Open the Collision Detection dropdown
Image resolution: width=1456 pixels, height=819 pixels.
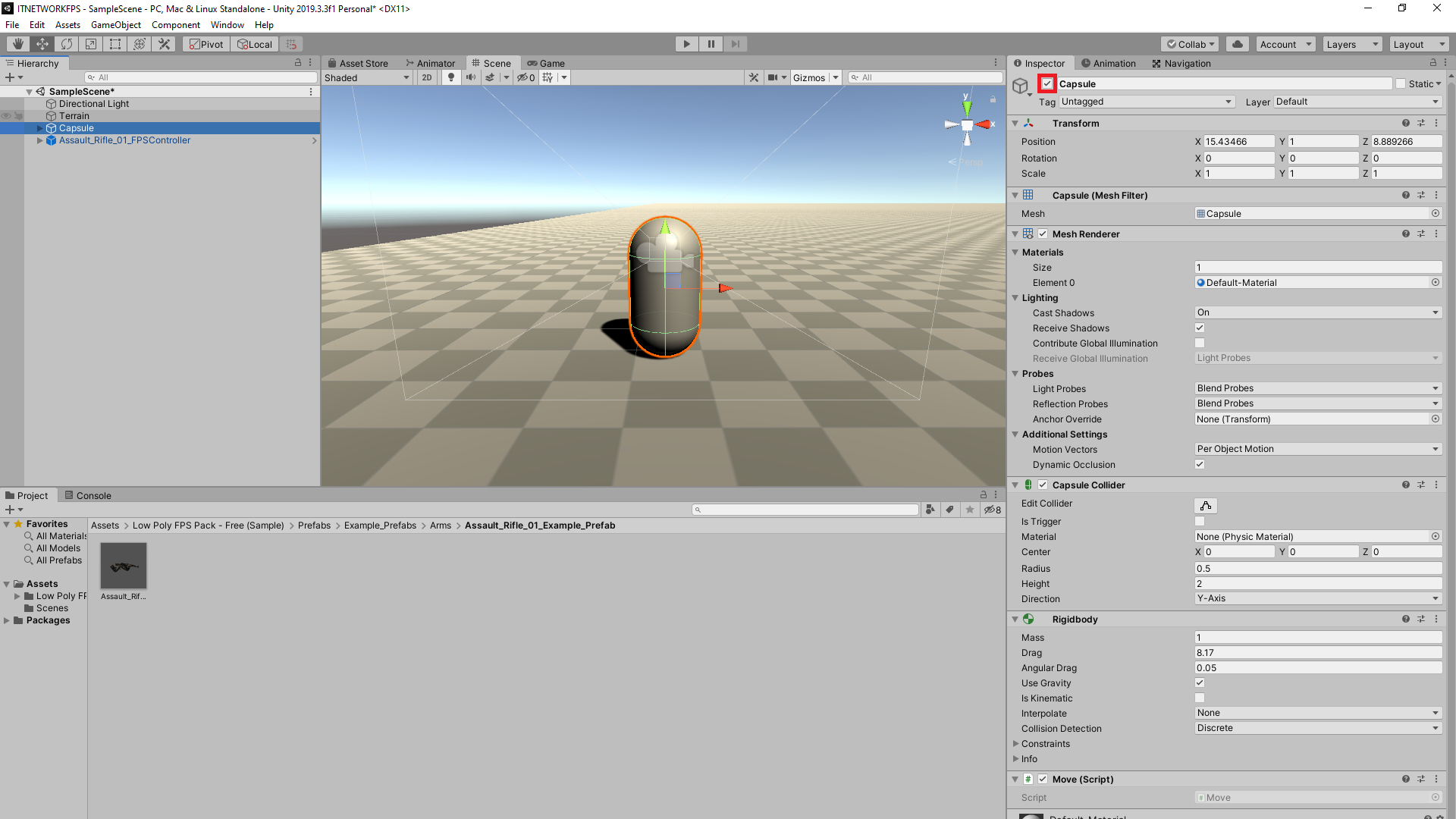pyautogui.click(x=1317, y=727)
